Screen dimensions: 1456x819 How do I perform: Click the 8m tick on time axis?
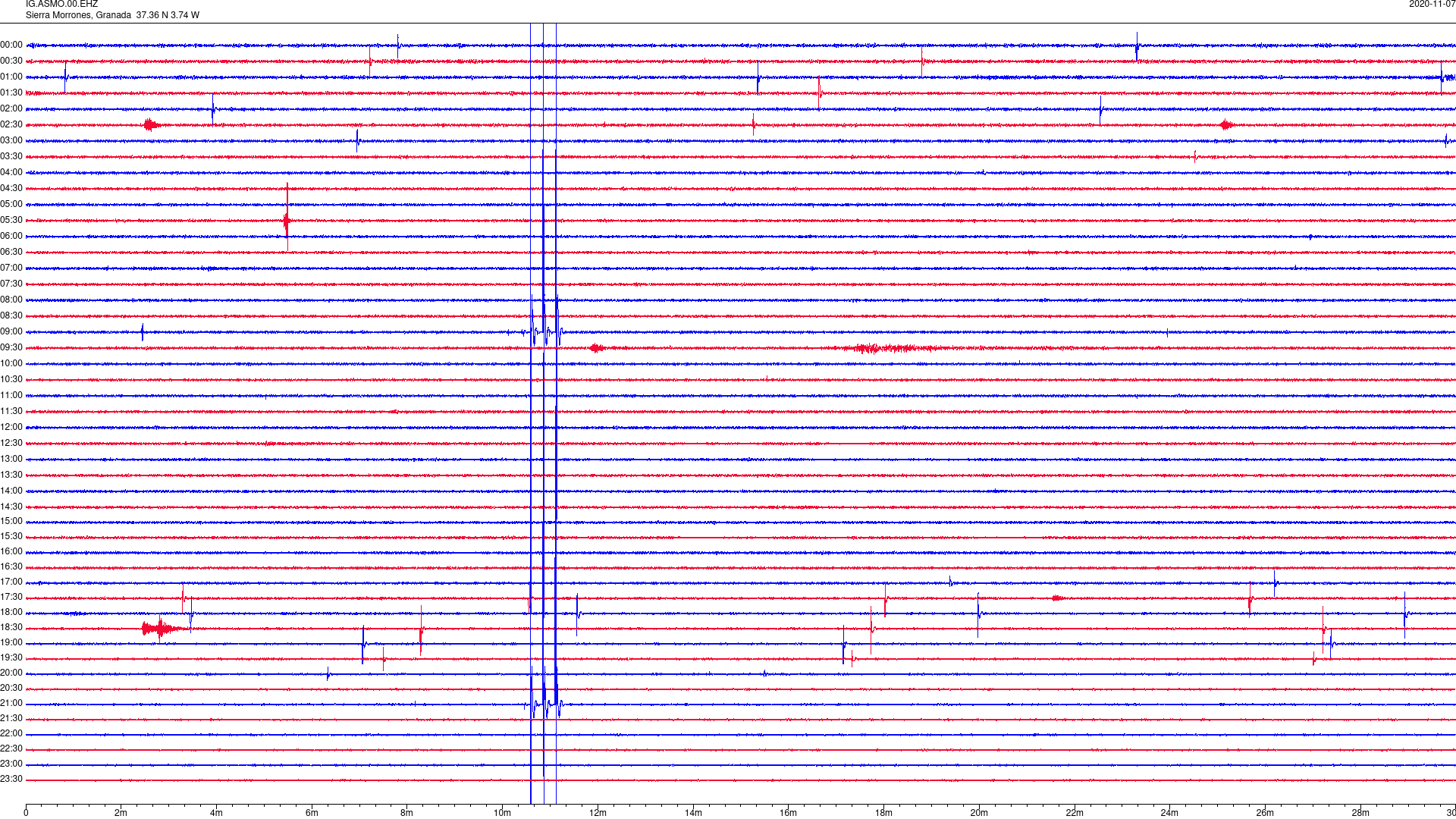pyautogui.click(x=406, y=814)
